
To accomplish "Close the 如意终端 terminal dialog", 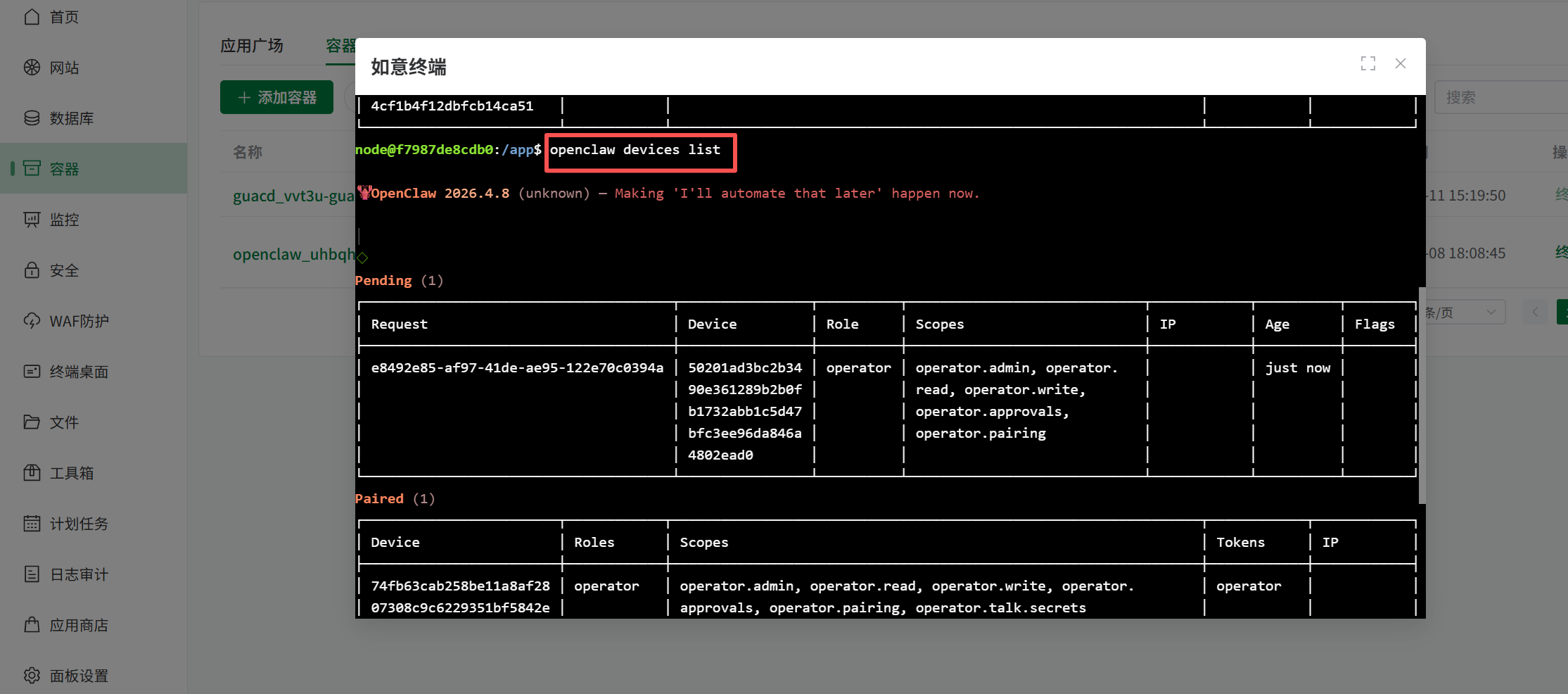I will point(1400,64).
